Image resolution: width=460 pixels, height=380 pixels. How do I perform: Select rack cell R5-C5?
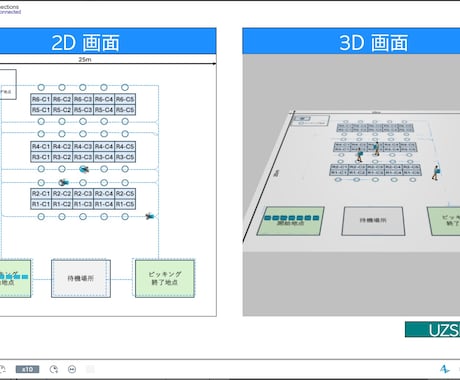pos(125,110)
